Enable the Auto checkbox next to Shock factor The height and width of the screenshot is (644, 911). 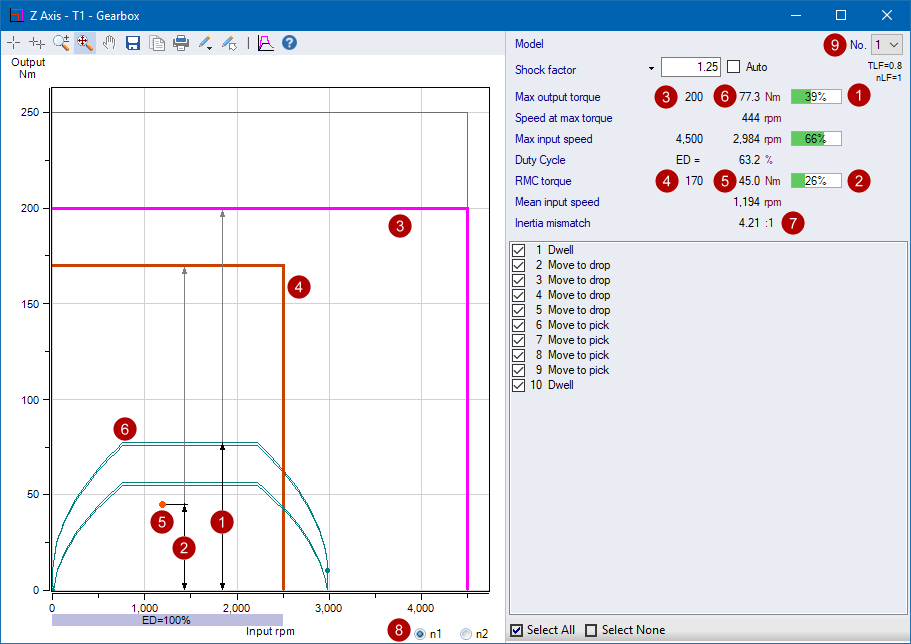pos(733,66)
